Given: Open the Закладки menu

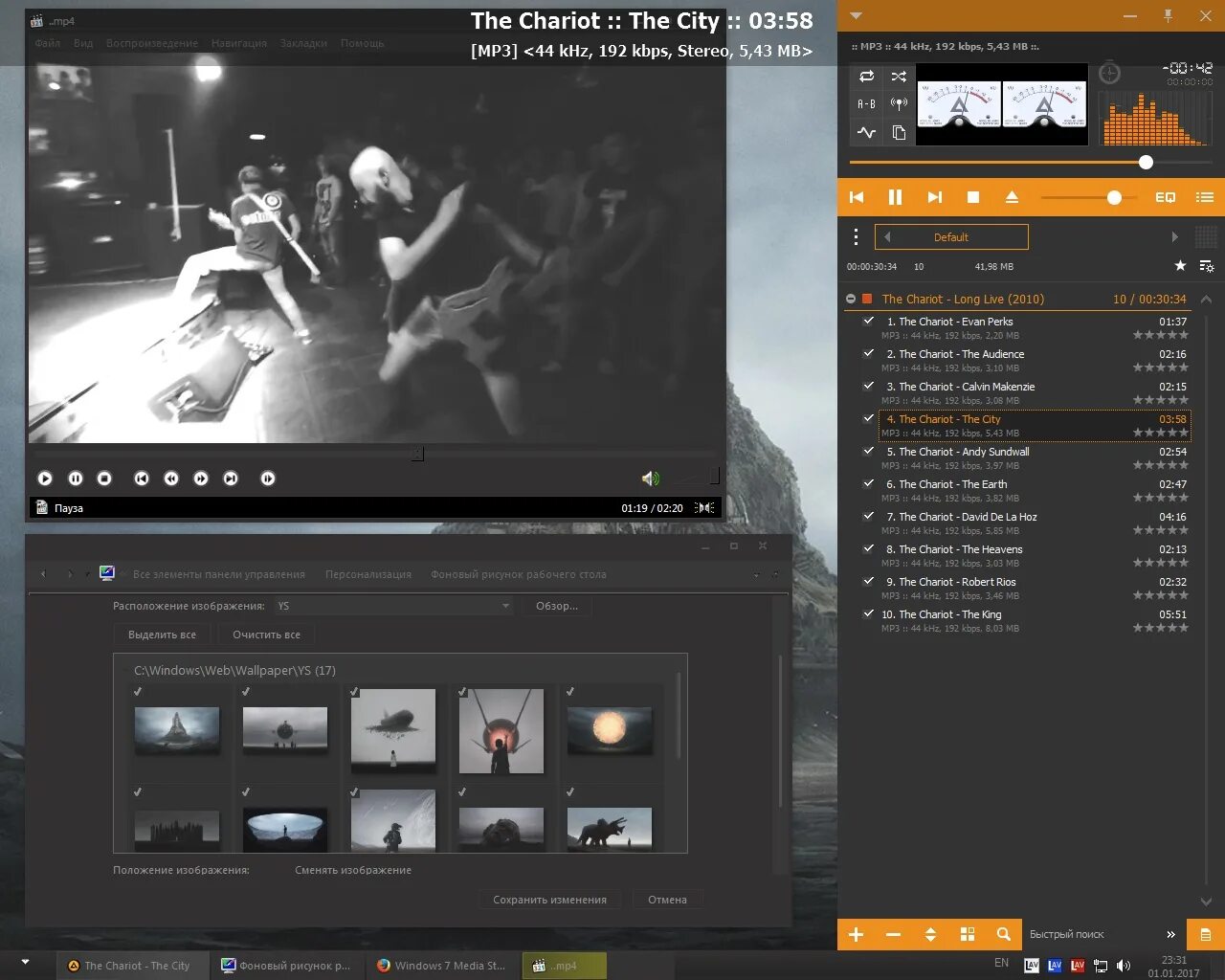Looking at the screenshot, I should (303, 43).
